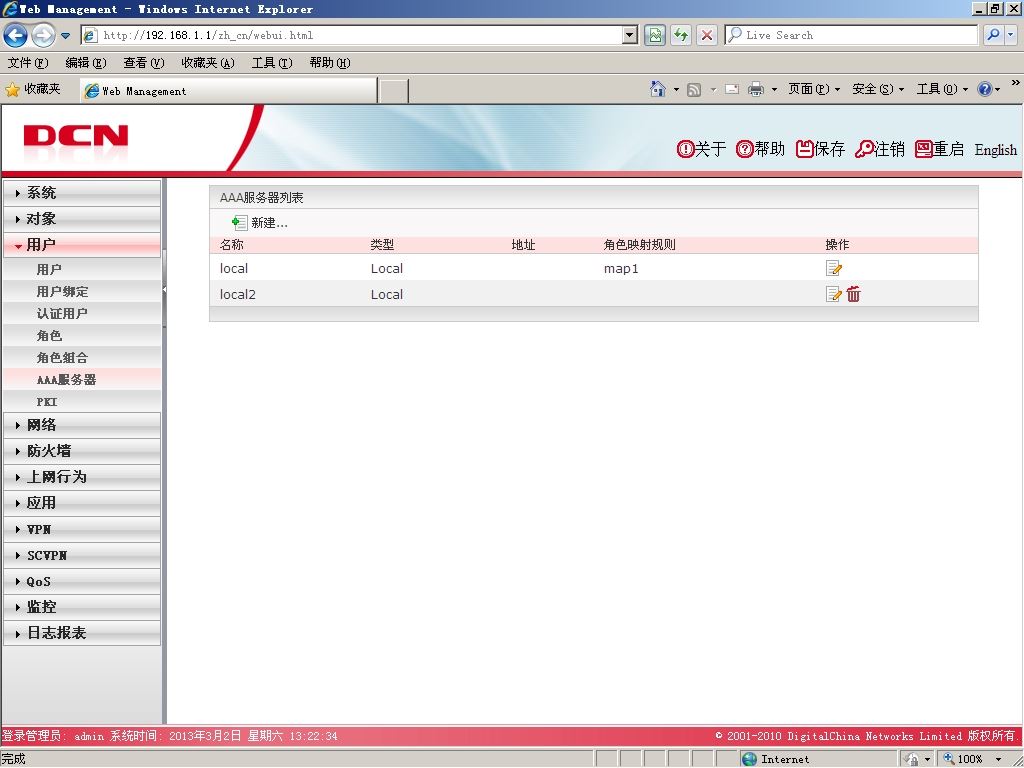Expand the 监控 menu section
1024x768 pixels.
click(82, 607)
